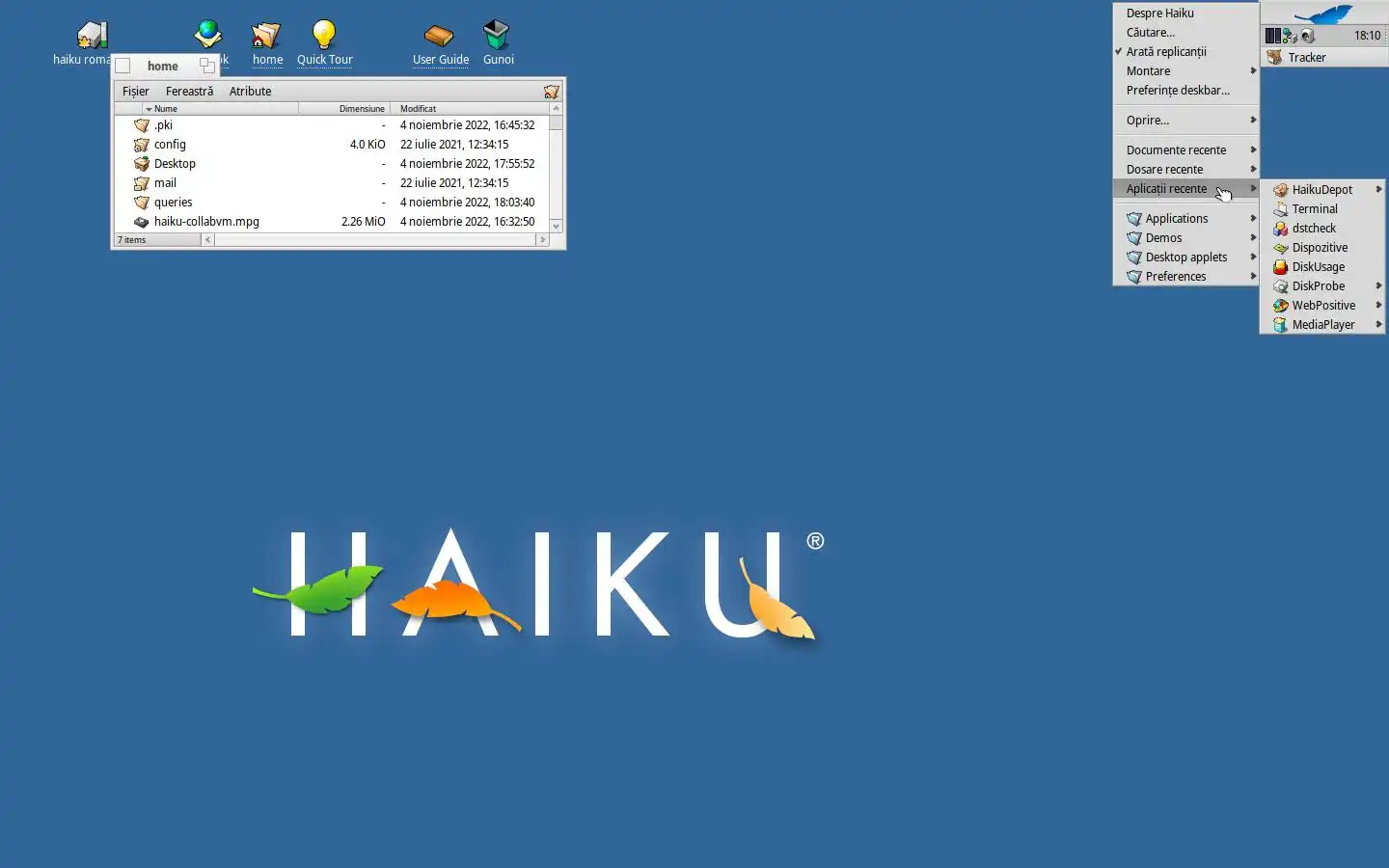Screen dimensions: 1389x868
Task: Expand the Documente recente submenu
Action: tap(1185, 150)
